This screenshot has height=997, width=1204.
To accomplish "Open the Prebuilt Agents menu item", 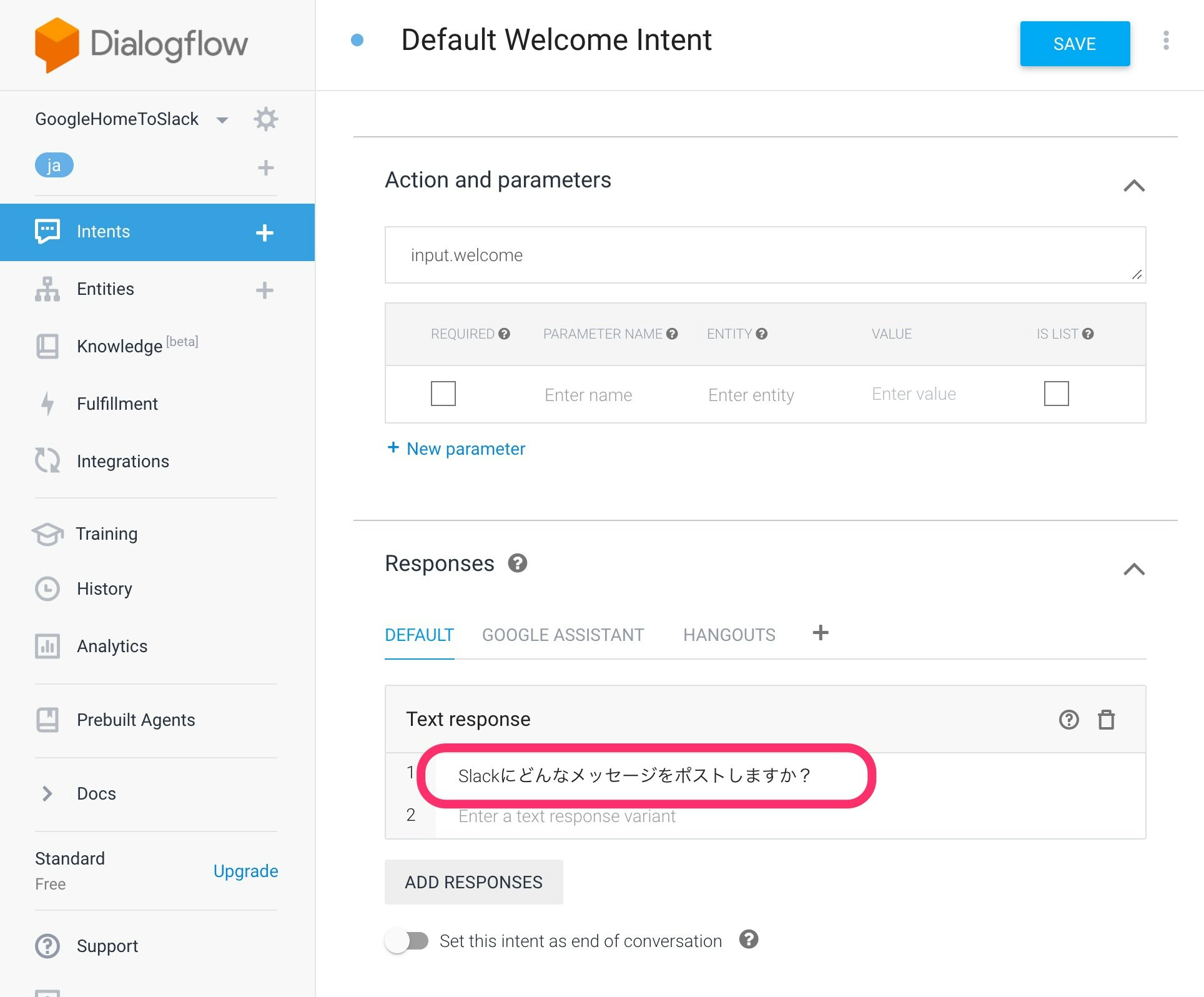I will tap(136, 720).
